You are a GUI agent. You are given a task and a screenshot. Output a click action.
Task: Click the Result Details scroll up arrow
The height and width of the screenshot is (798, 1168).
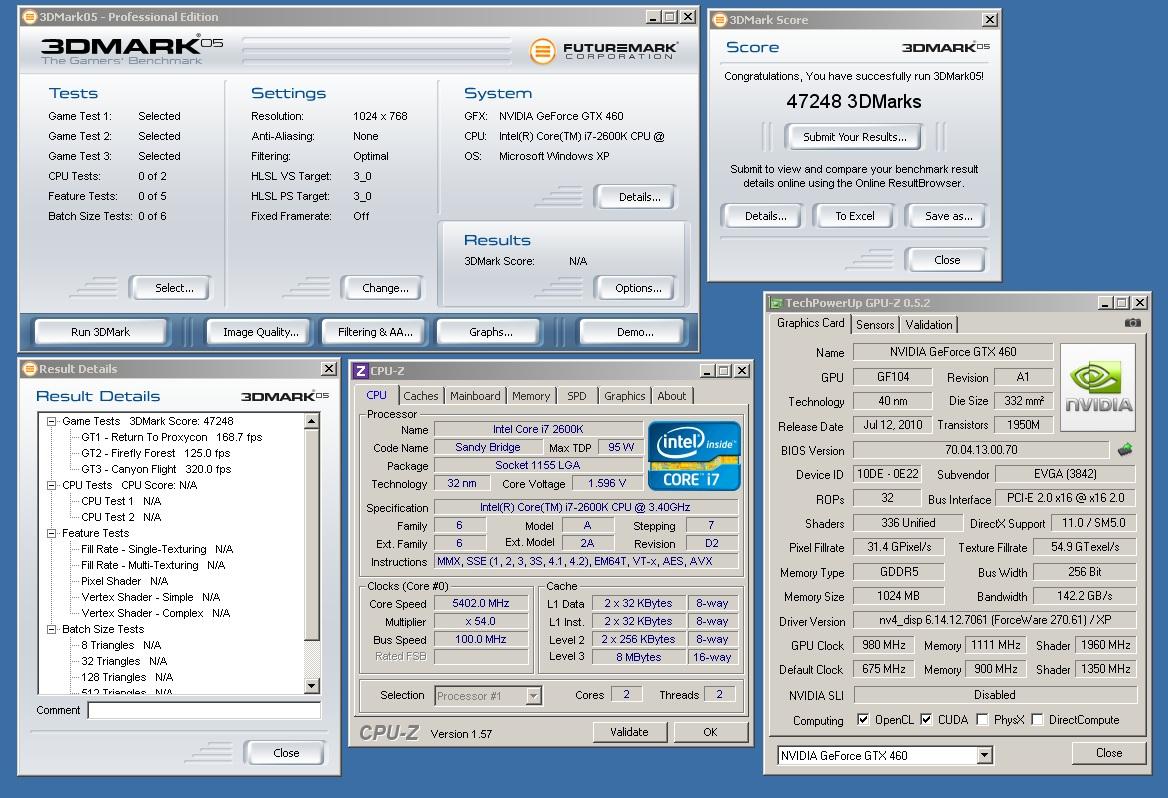tap(312, 422)
